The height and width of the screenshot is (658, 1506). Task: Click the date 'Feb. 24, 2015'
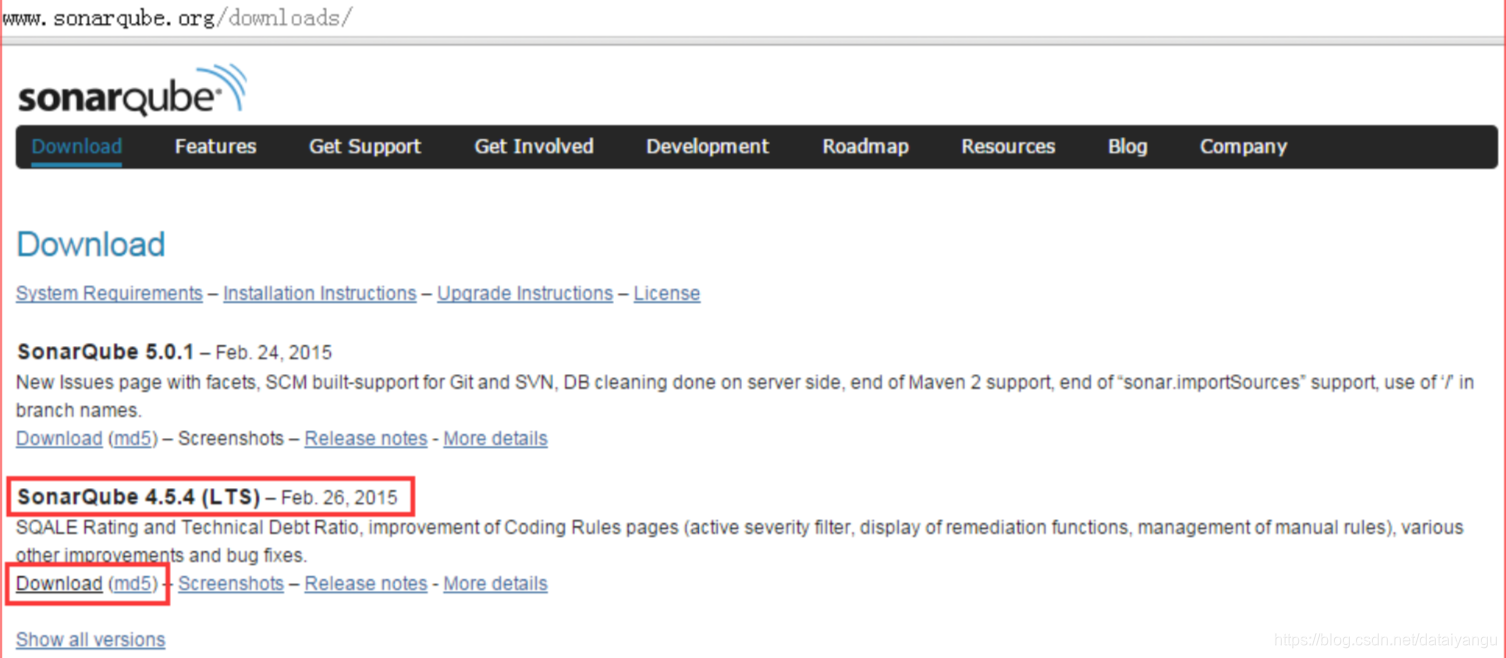[274, 352]
